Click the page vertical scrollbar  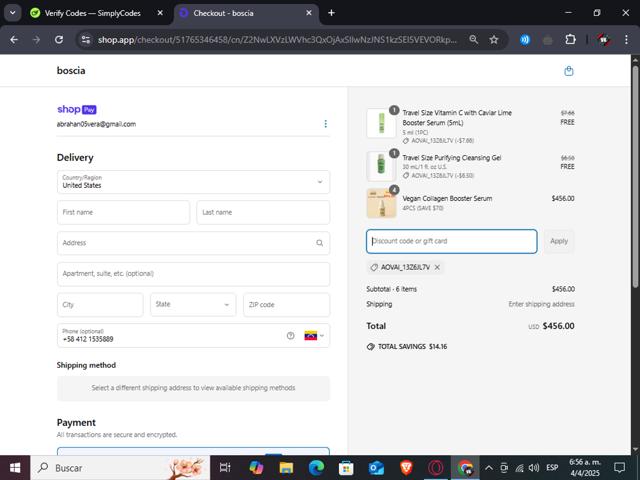(635, 176)
